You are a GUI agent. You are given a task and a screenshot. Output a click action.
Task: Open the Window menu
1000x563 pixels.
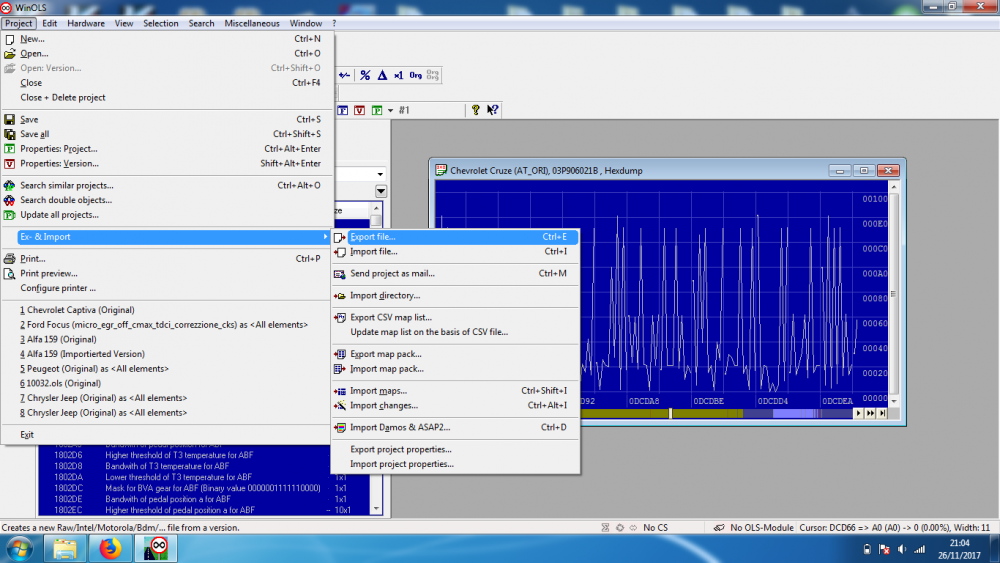click(x=305, y=23)
